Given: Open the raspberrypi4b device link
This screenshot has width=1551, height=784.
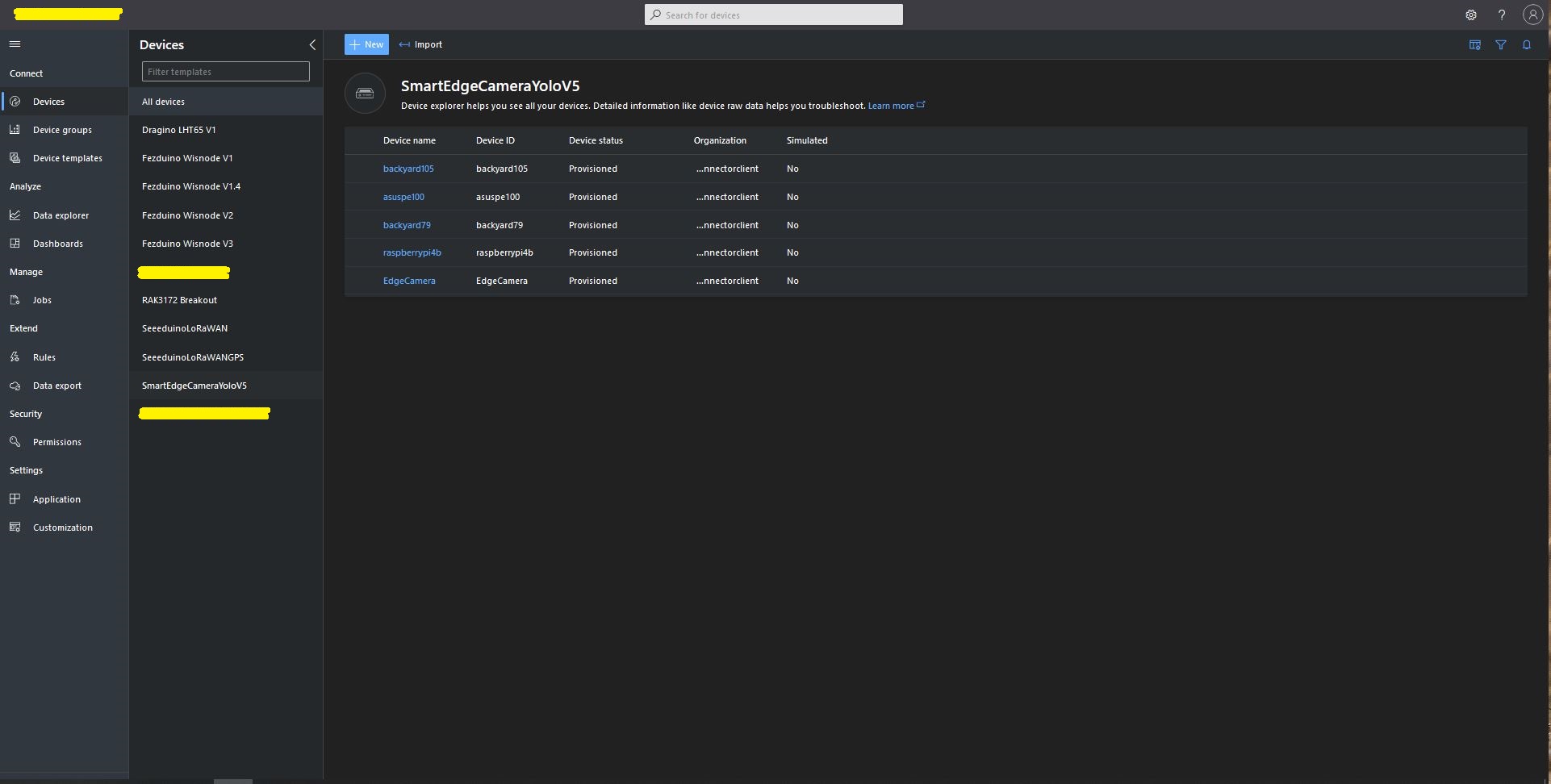Looking at the screenshot, I should (412, 252).
